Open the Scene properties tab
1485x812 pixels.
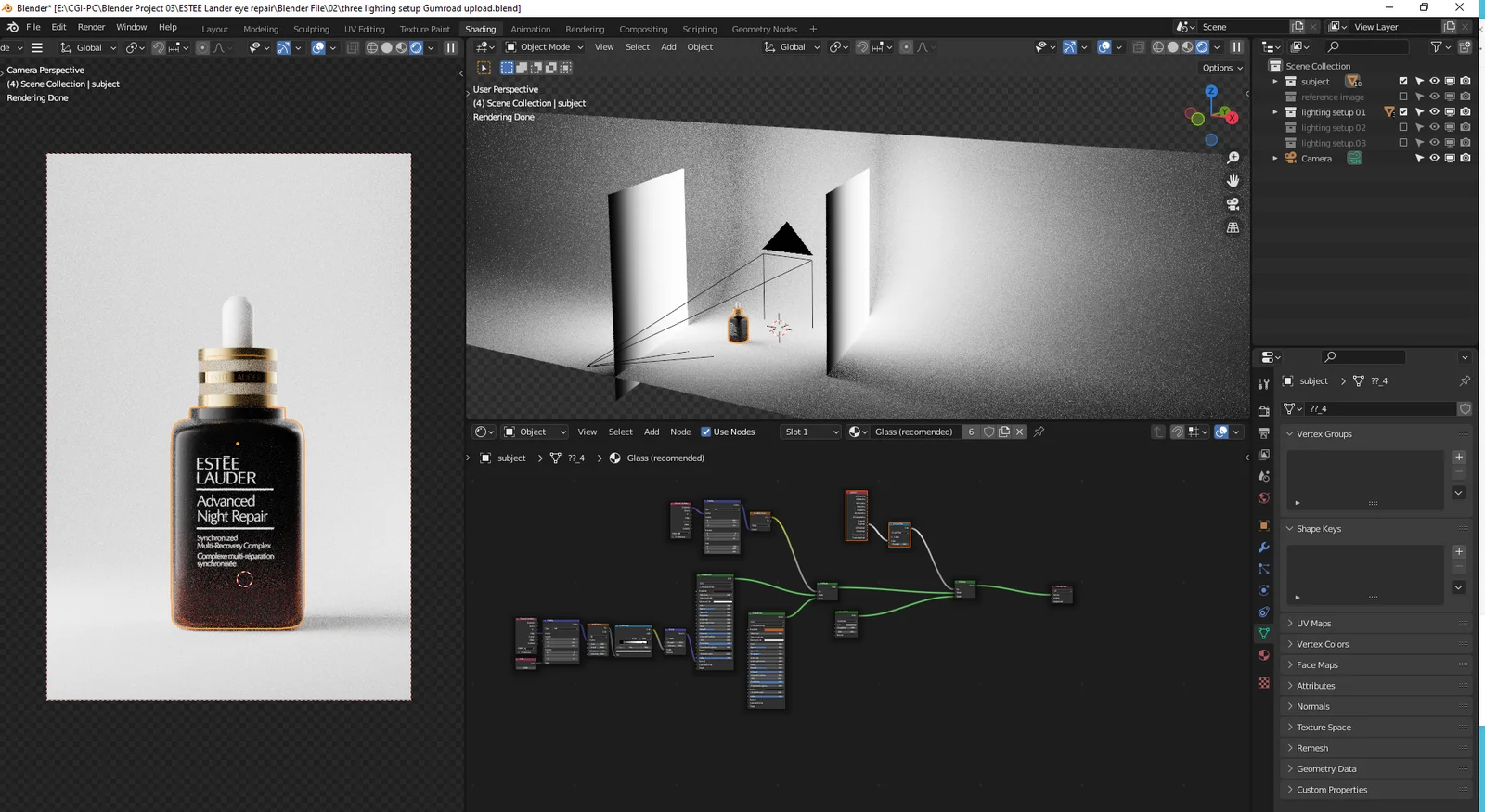pos(1263,476)
